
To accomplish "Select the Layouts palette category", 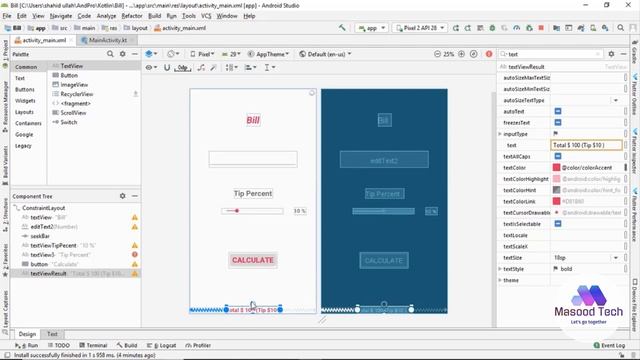I will [x=24, y=112].
